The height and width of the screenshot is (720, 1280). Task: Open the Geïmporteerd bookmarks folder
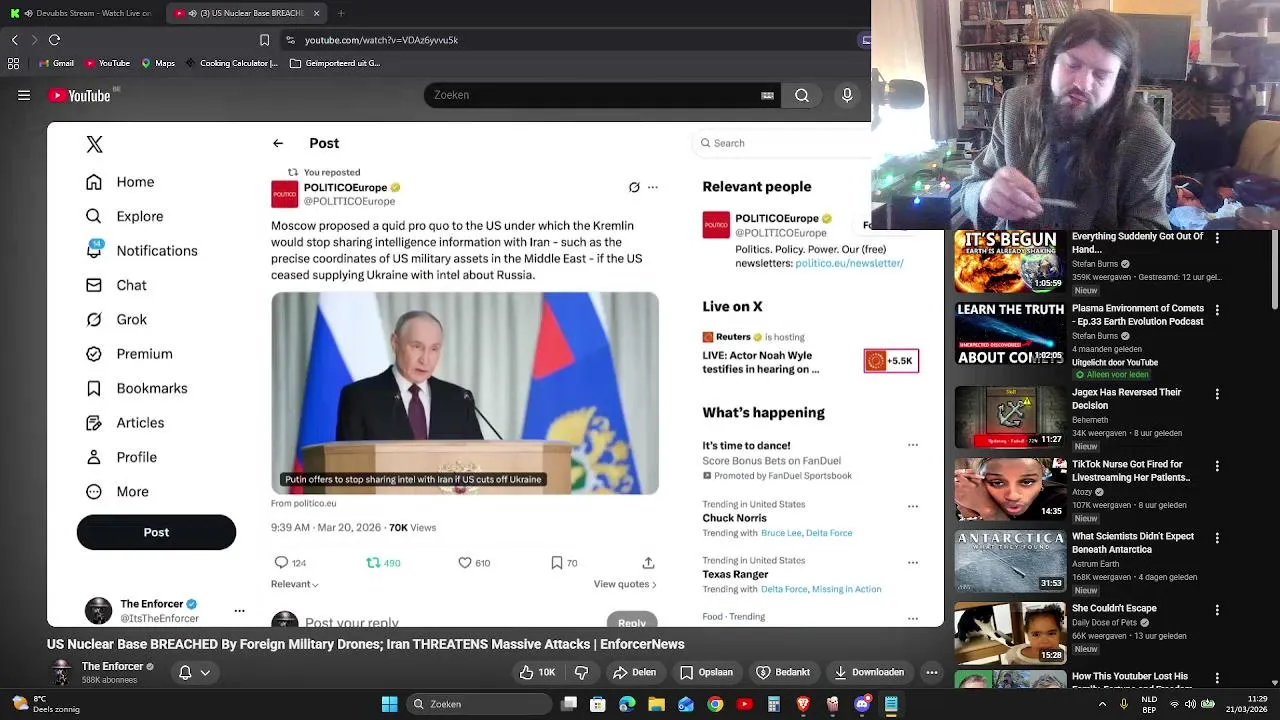click(x=335, y=63)
